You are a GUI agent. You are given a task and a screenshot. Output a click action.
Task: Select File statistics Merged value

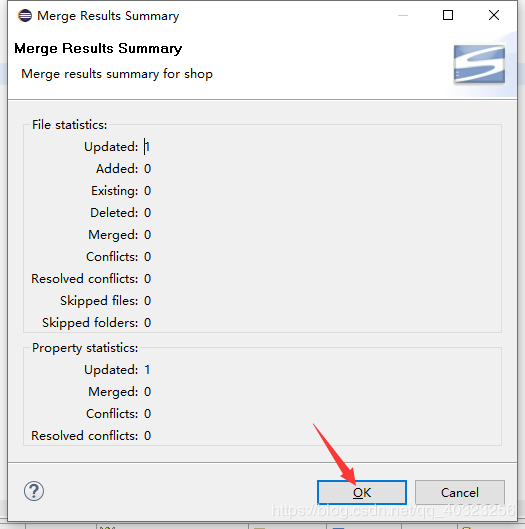(x=147, y=235)
